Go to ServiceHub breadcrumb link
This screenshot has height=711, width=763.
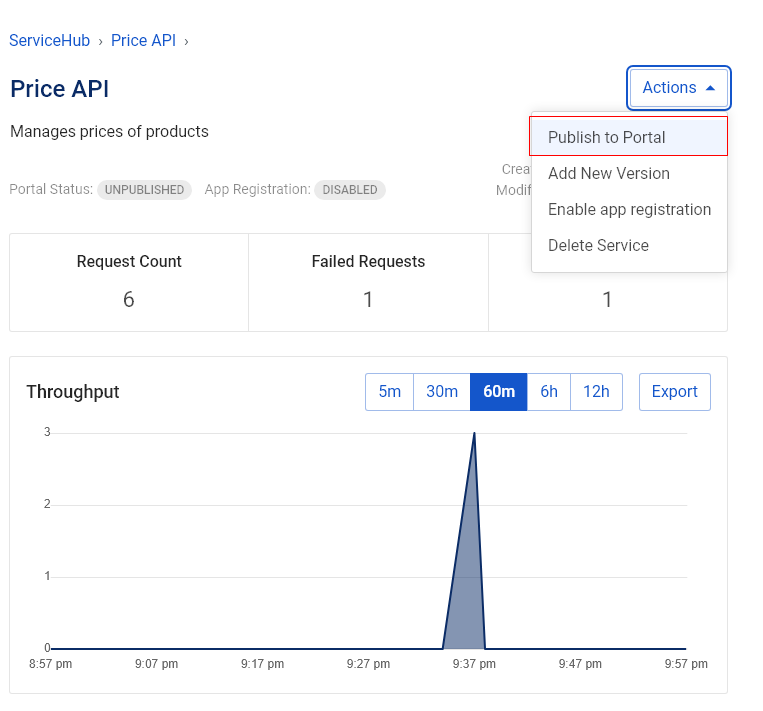tap(50, 40)
